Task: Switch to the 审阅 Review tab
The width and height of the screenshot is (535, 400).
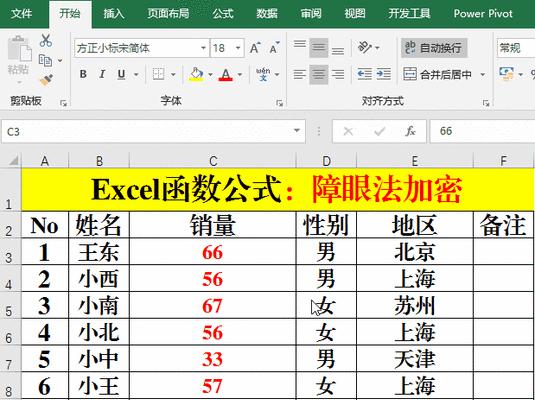Action: click(311, 14)
